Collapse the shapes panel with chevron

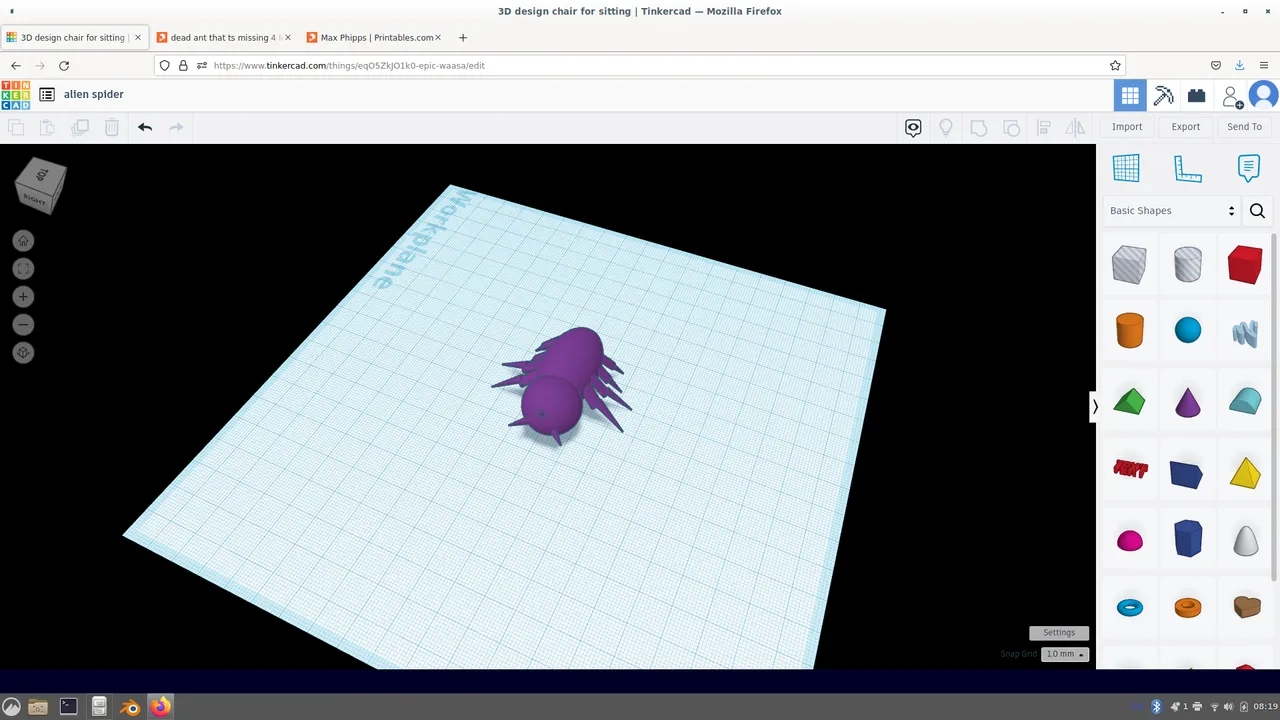coord(1094,406)
